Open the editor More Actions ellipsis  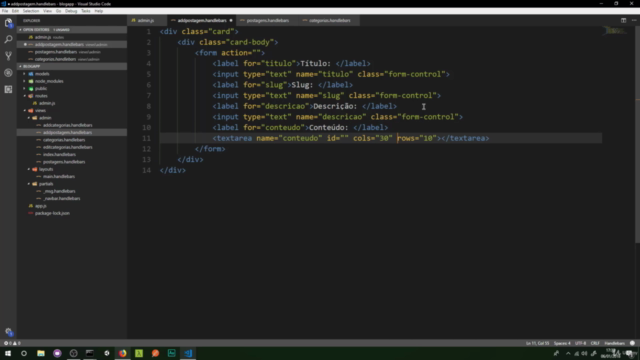tap(634, 20)
